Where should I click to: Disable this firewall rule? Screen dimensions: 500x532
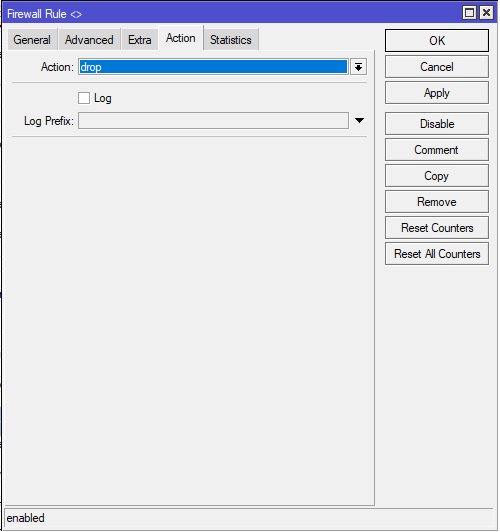[437, 124]
